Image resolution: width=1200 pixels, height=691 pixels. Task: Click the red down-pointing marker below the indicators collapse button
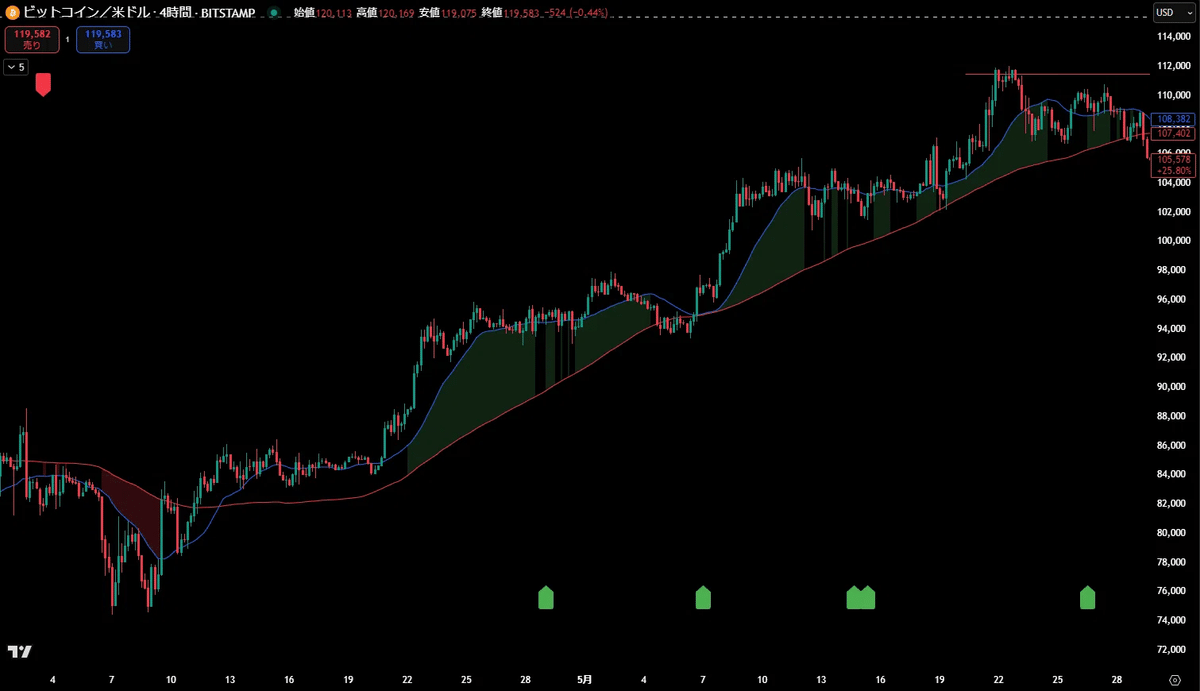tap(43, 84)
